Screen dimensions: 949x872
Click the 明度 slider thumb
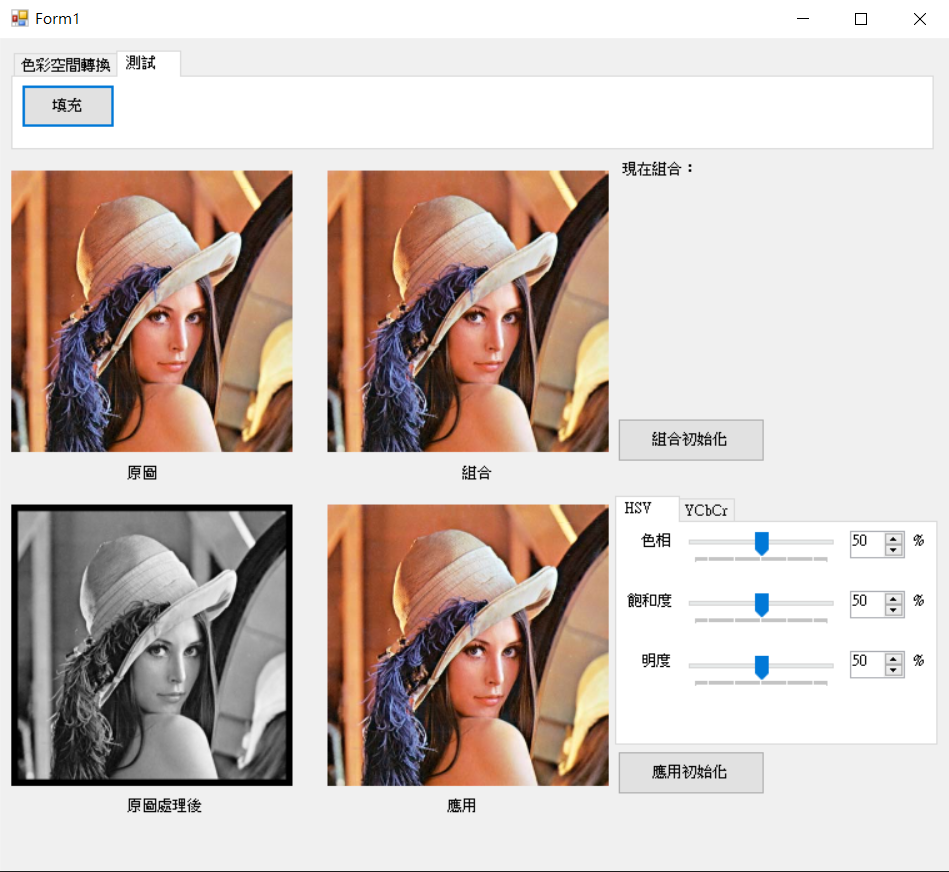point(762,667)
